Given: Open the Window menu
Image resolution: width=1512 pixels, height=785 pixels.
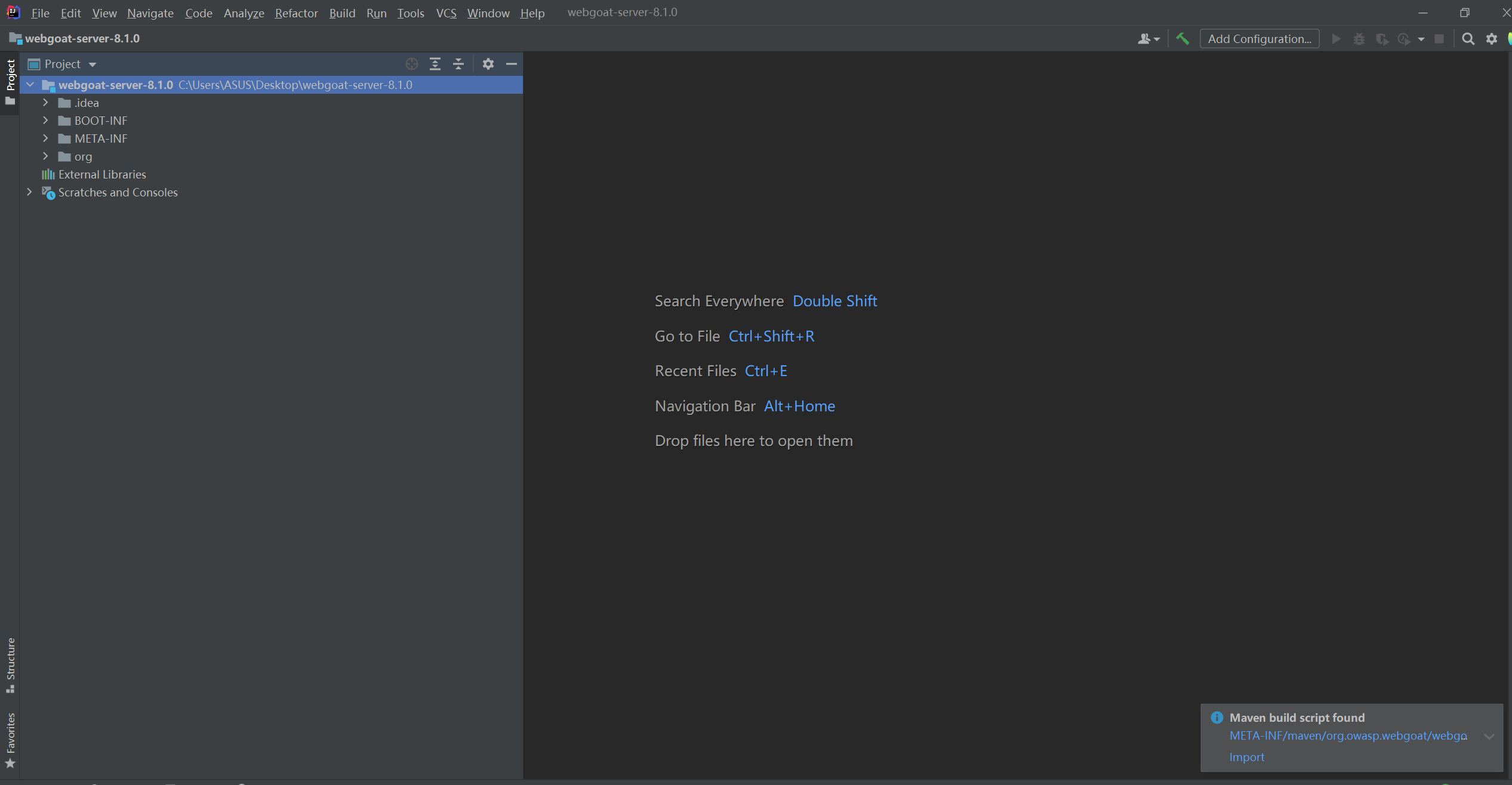Looking at the screenshot, I should click(488, 13).
